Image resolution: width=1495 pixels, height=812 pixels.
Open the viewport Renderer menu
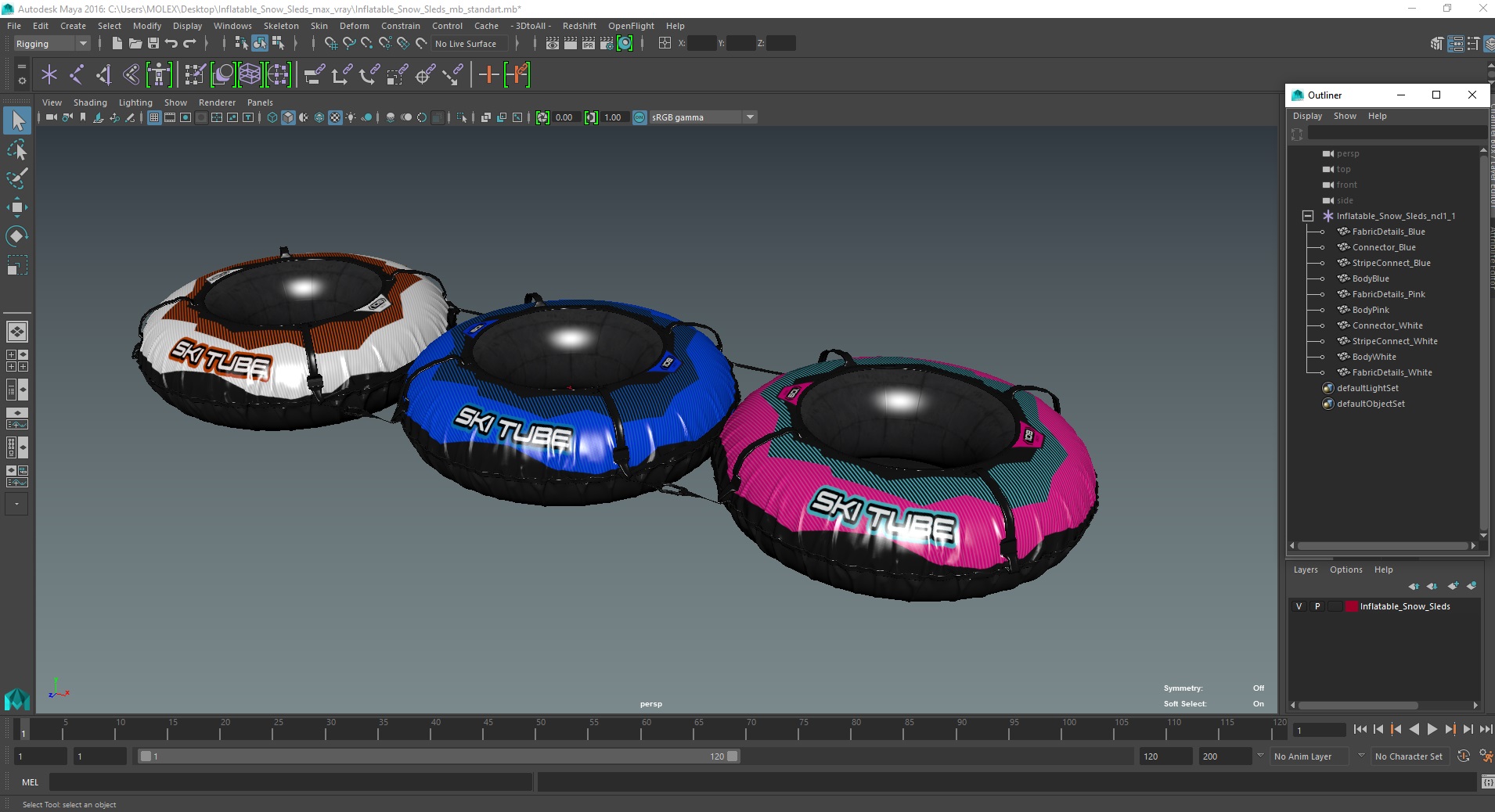[x=217, y=102]
